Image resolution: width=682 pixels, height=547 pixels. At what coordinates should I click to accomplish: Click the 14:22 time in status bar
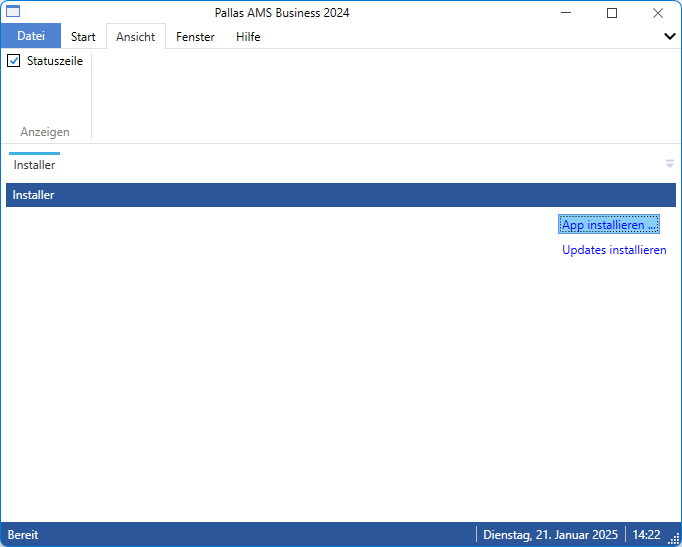pyautogui.click(x=646, y=534)
